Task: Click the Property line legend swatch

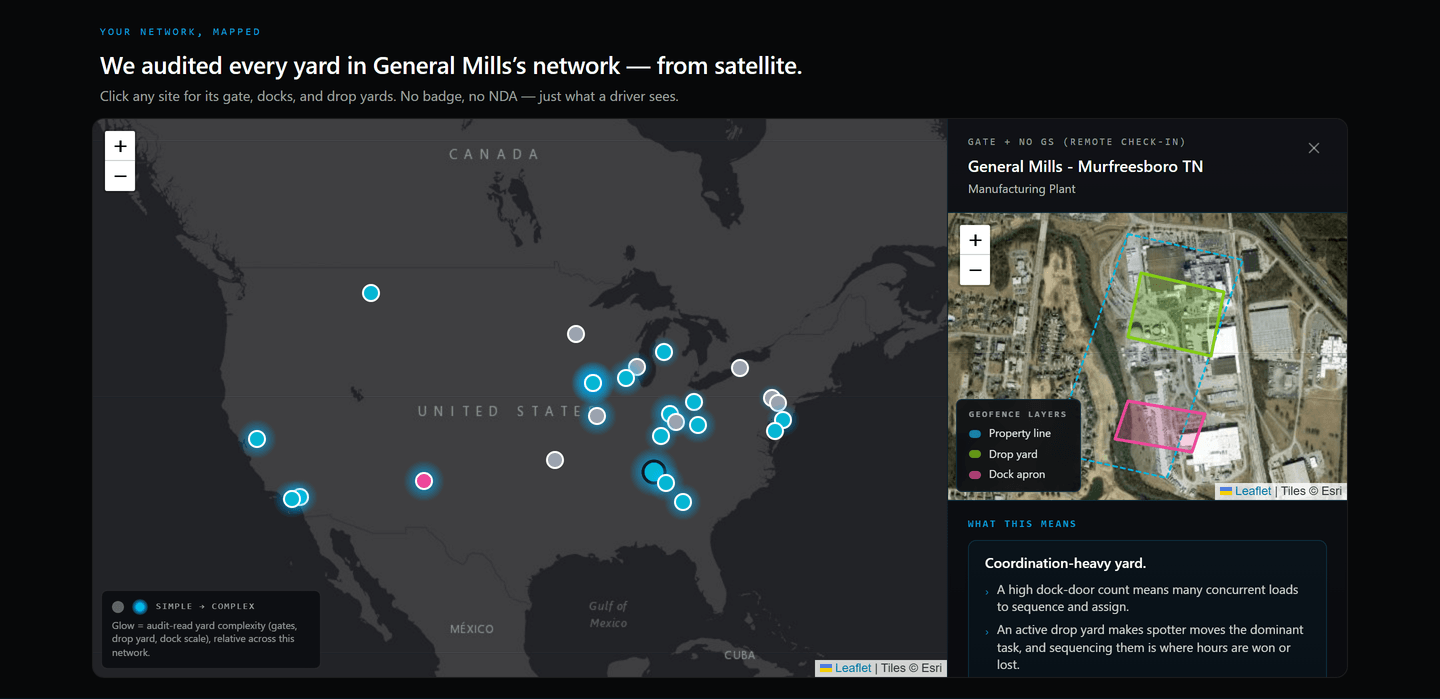Action: (975, 434)
